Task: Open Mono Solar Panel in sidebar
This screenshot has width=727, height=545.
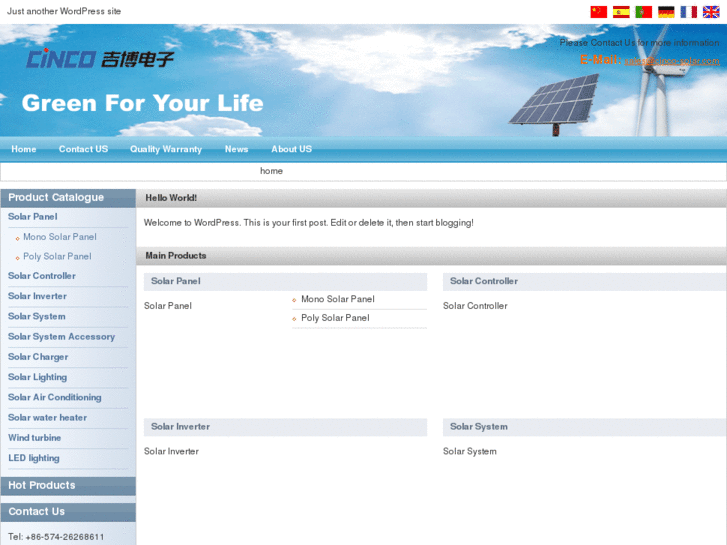Action: (x=60, y=237)
